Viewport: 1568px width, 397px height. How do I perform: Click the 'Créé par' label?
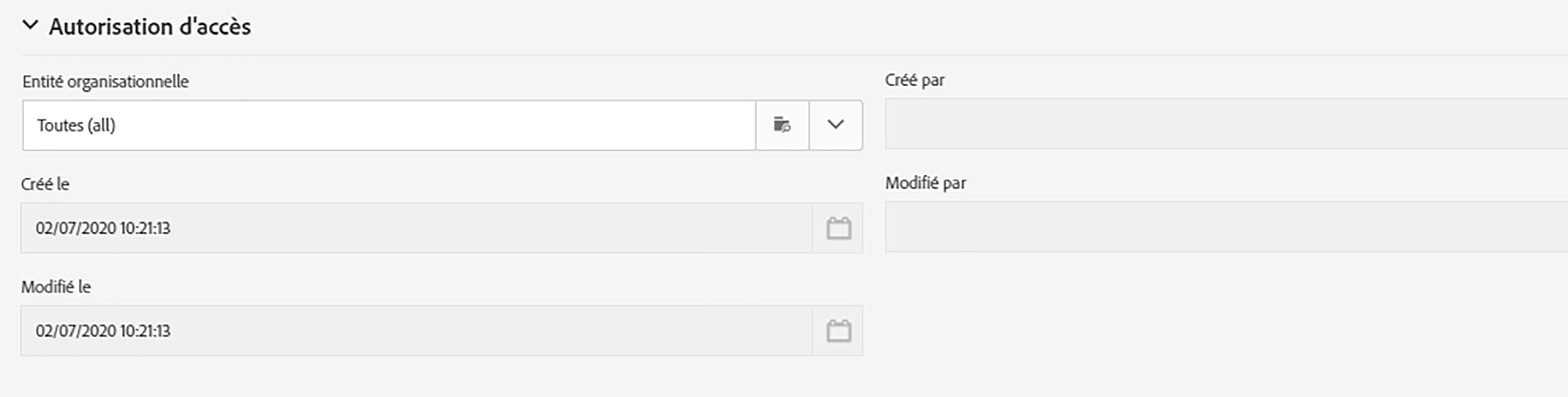914,80
